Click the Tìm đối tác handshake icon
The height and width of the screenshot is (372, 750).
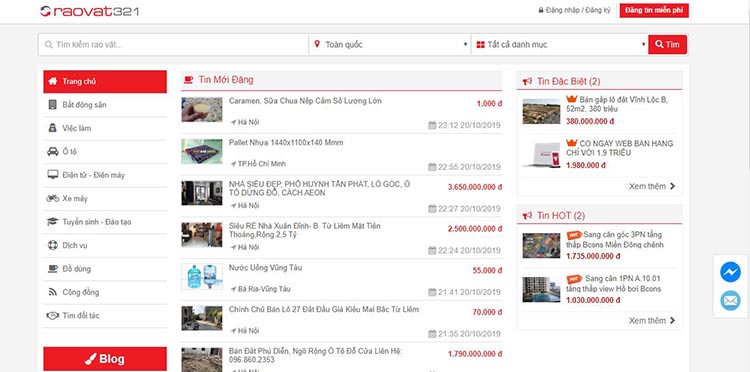[x=53, y=316]
